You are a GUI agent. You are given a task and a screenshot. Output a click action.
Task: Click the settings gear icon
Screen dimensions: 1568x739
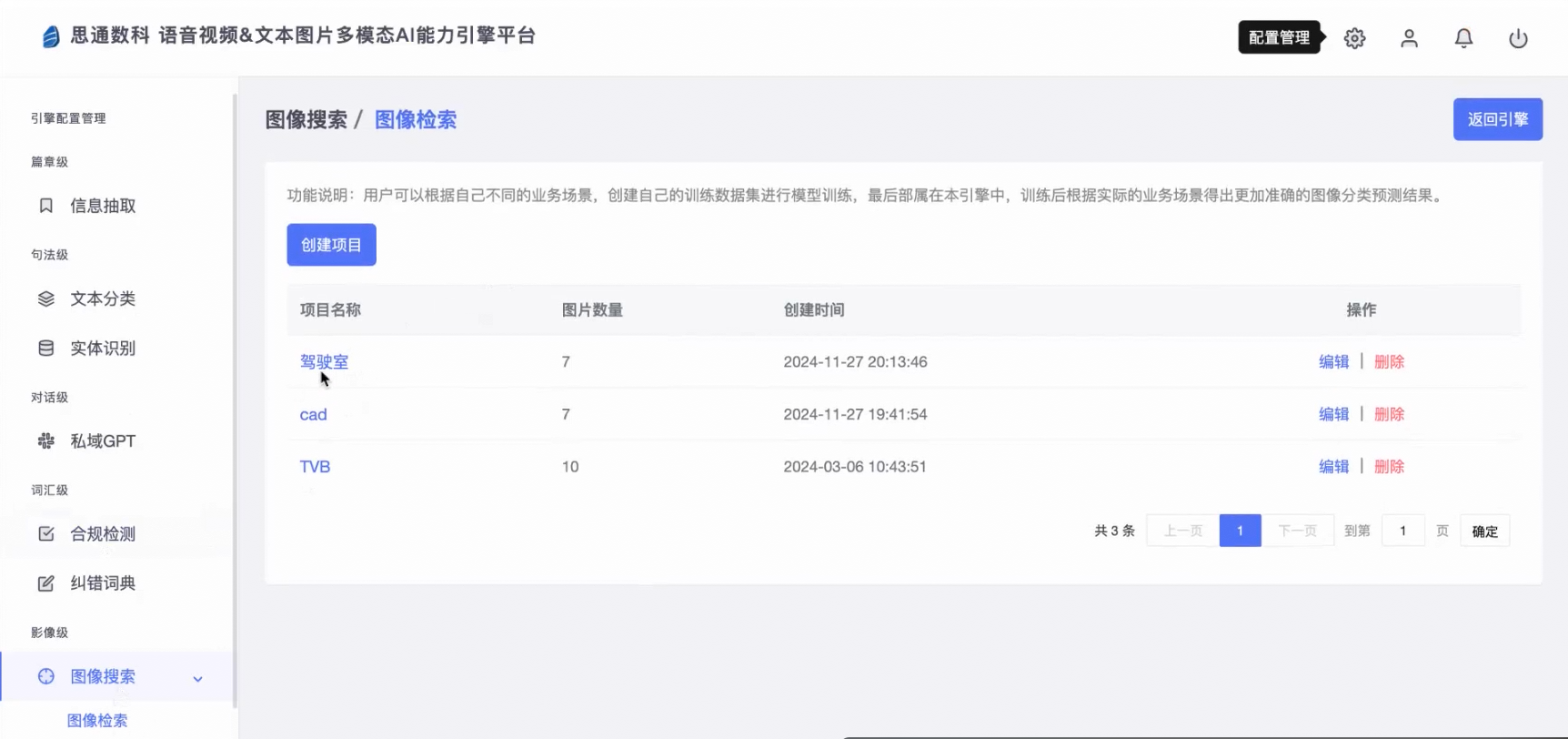1354,38
